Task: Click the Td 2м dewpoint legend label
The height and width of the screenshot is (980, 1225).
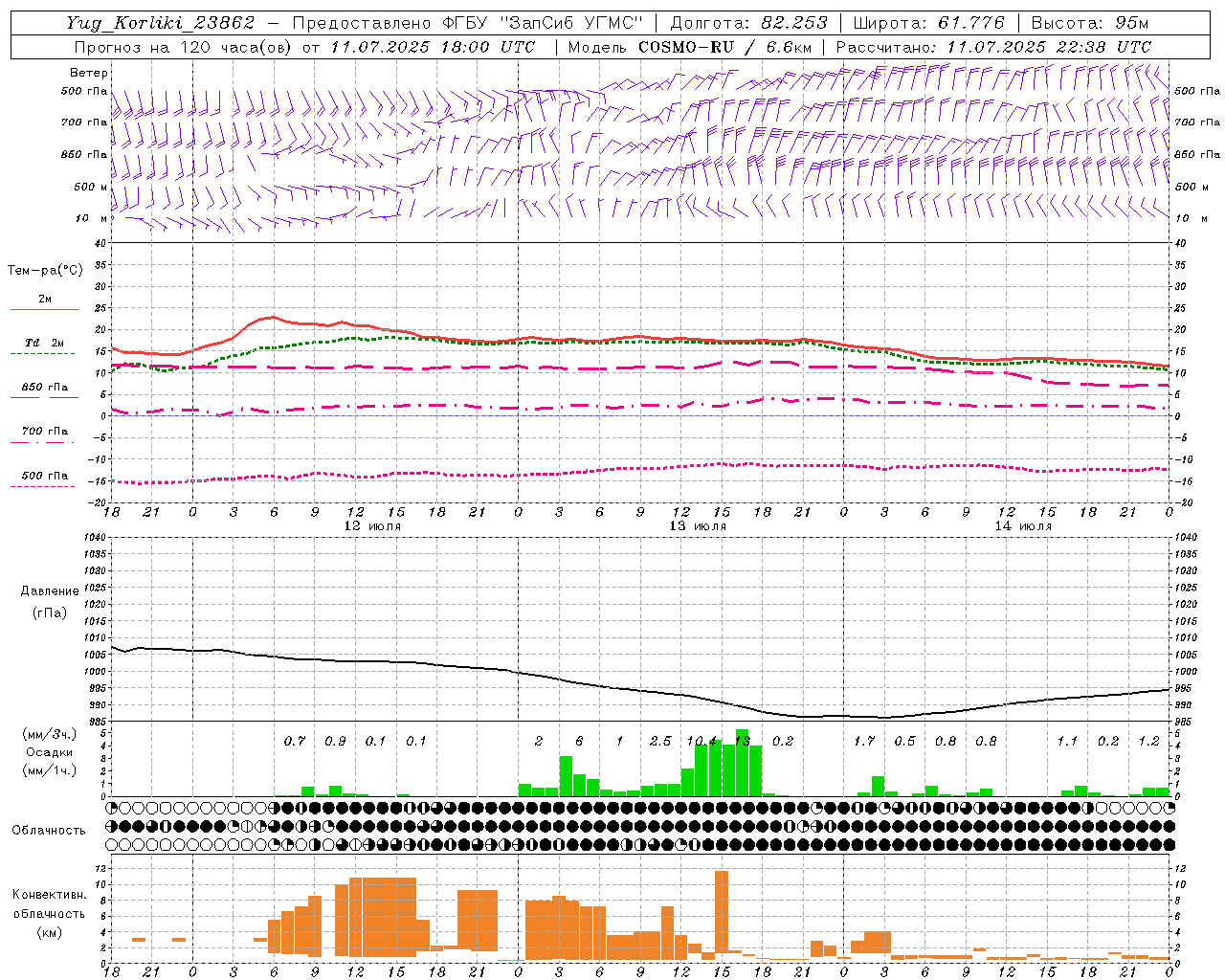Action: click(x=44, y=343)
